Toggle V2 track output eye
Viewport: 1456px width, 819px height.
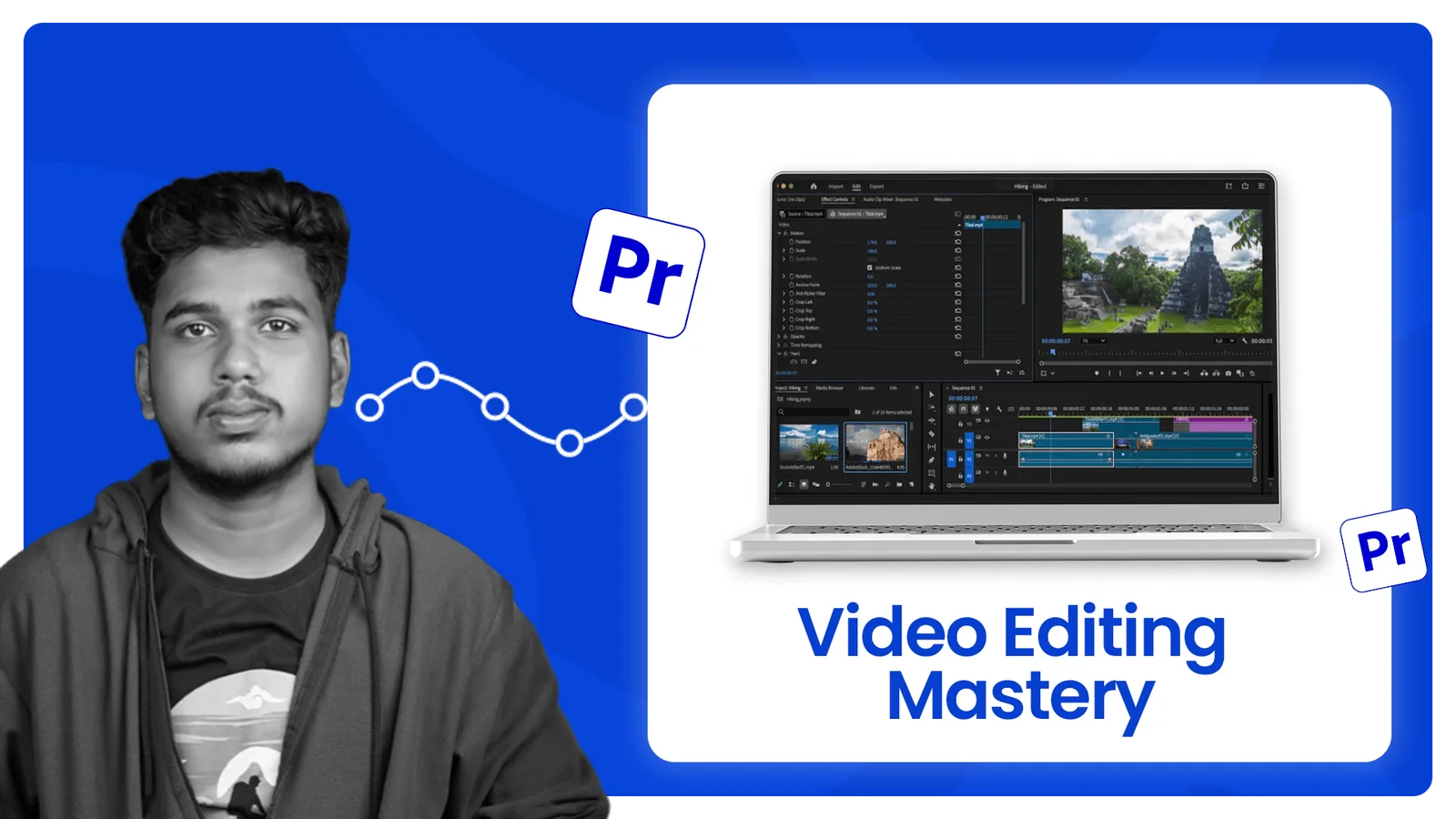(x=986, y=420)
